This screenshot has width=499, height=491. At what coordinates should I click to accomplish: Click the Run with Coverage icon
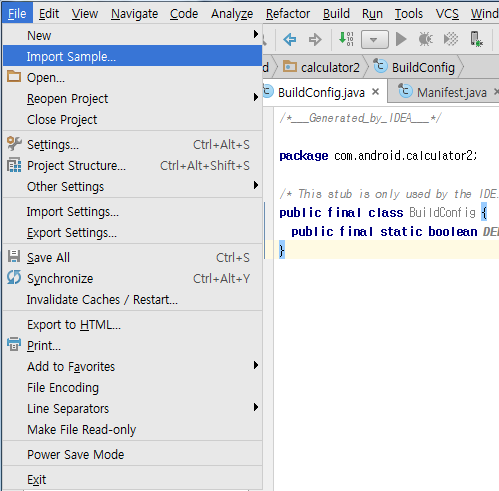[451, 39]
